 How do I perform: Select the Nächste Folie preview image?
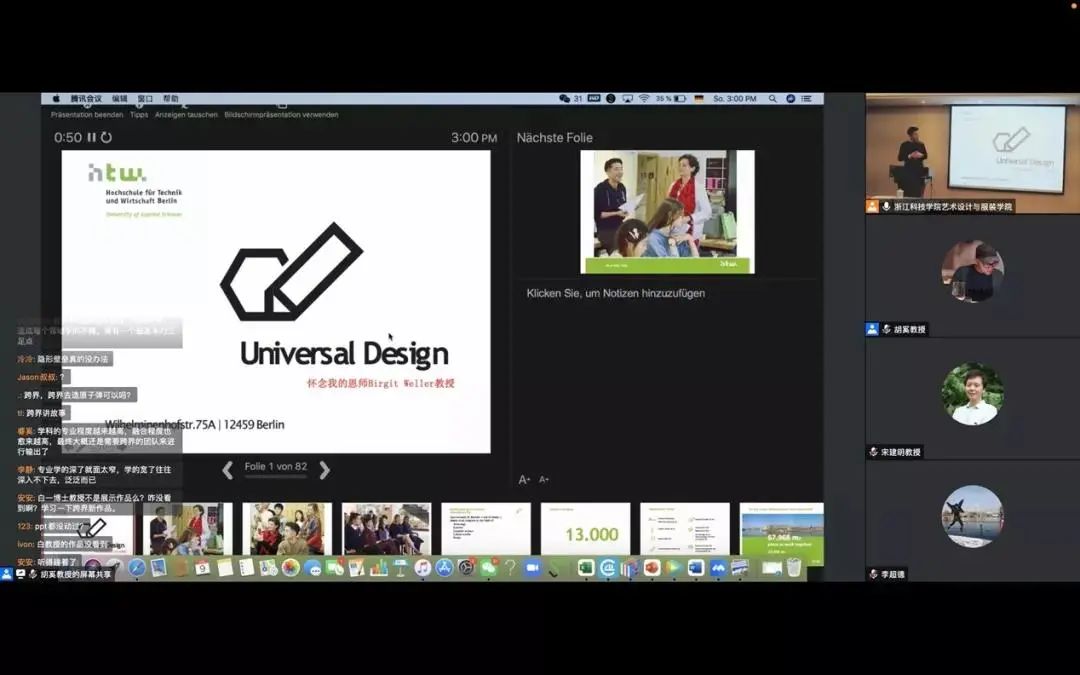tap(667, 211)
